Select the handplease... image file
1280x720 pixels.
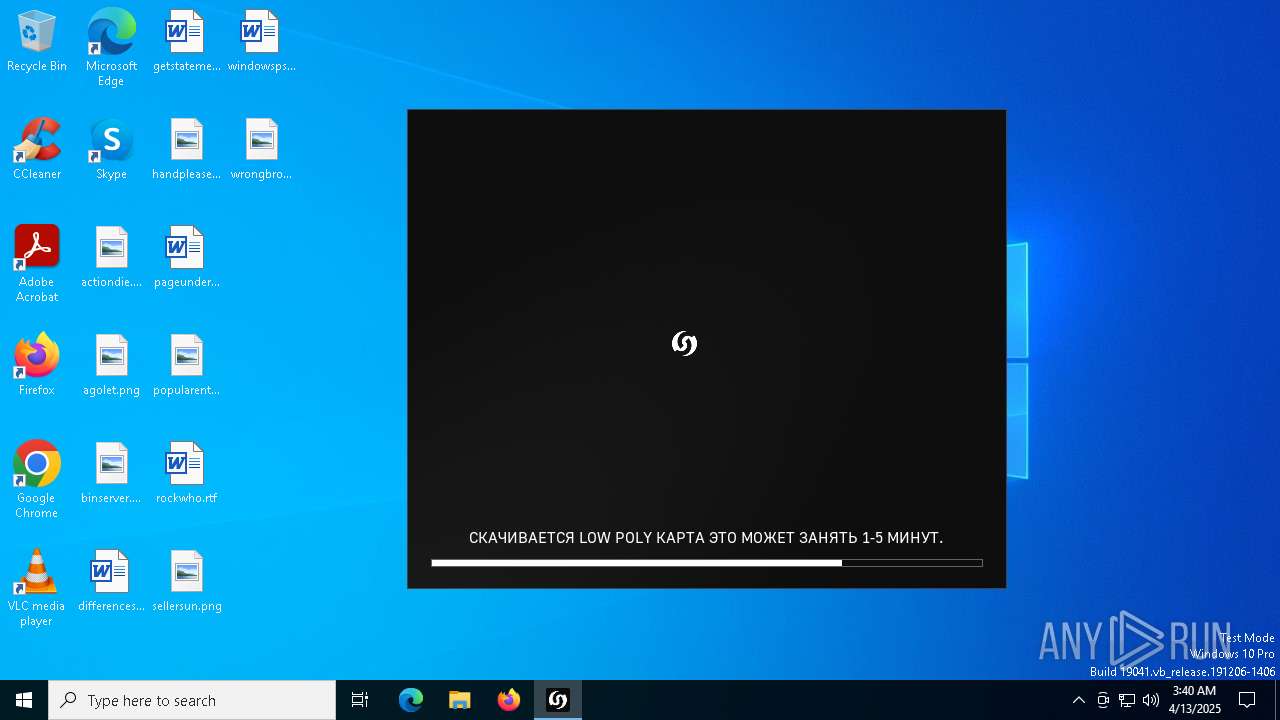tap(186, 149)
